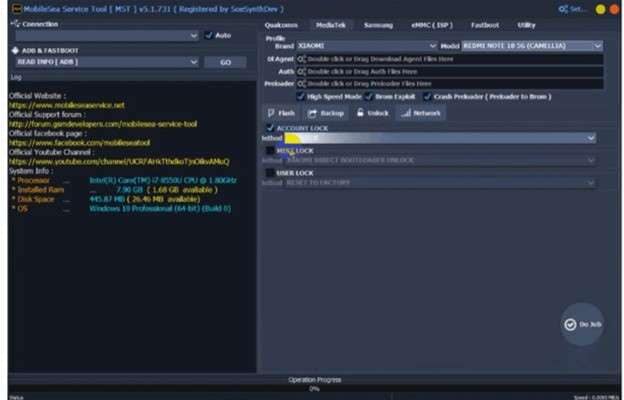Uncheck the Account Lock checkbox
The width and height of the screenshot is (624, 400).
(x=270, y=128)
